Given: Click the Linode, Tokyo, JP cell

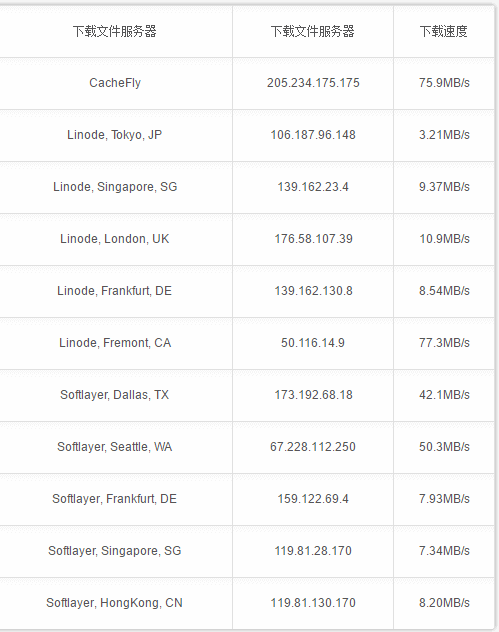Looking at the screenshot, I should [x=114, y=135].
